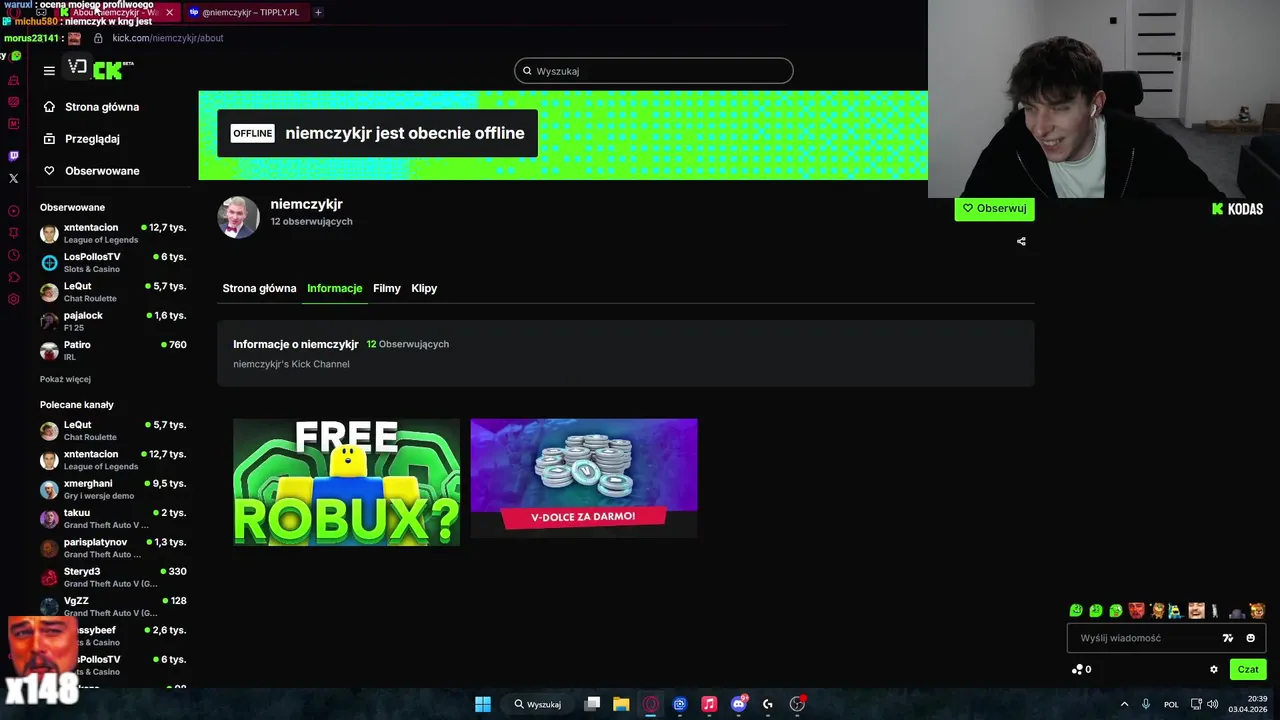Open the smiley emoji picker in chat
Viewport: 1280px width, 720px height.
point(1250,638)
